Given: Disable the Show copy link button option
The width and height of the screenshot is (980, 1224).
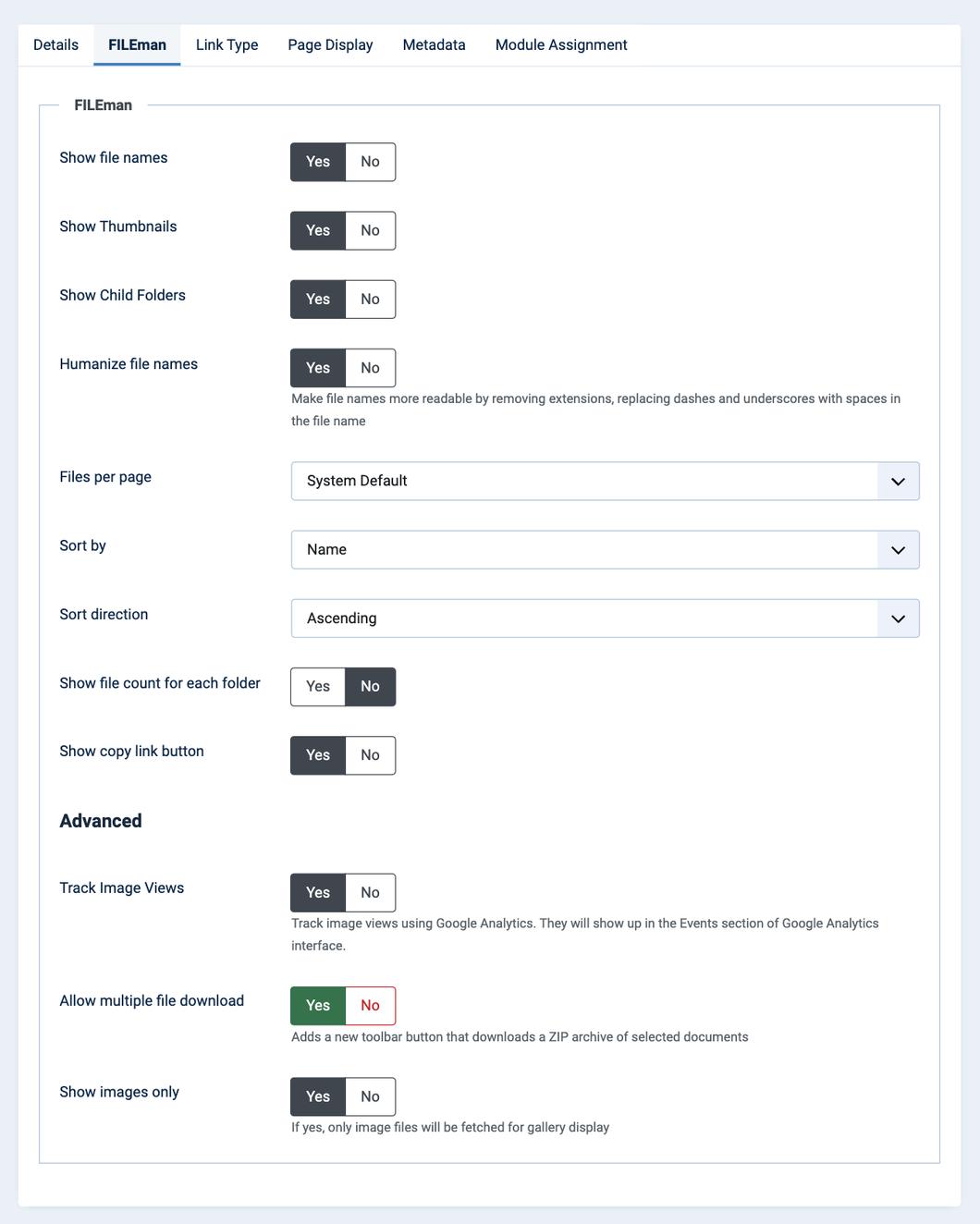Looking at the screenshot, I should pos(371,755).
